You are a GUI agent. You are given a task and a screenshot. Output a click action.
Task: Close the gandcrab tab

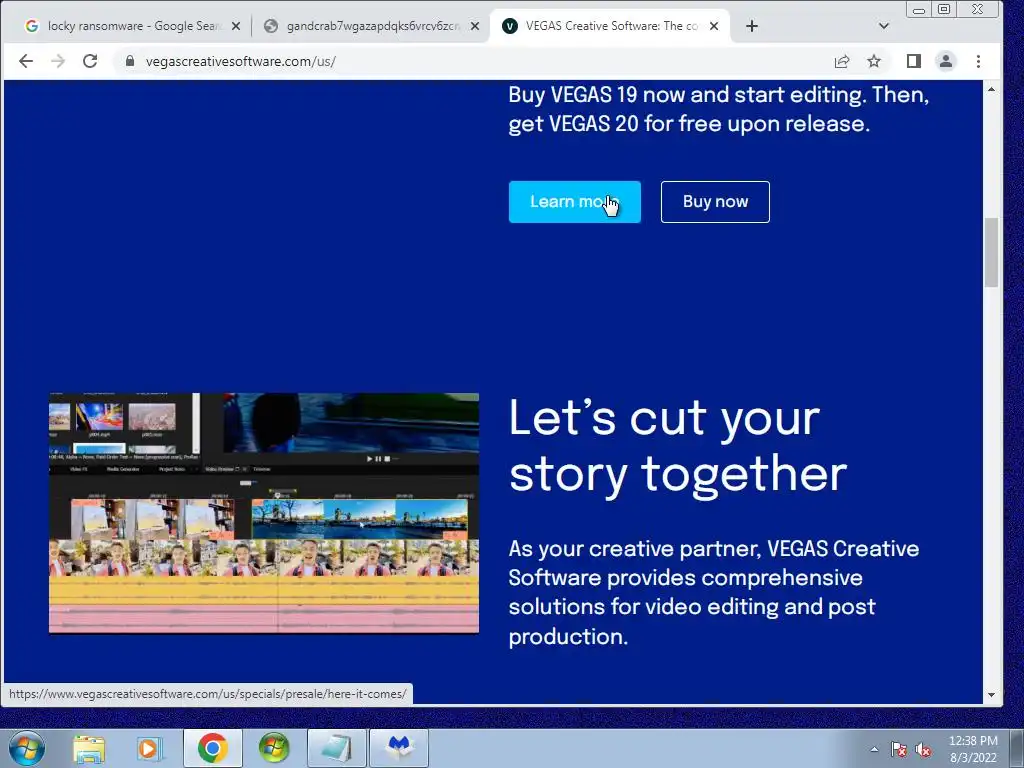pos(475,26)
